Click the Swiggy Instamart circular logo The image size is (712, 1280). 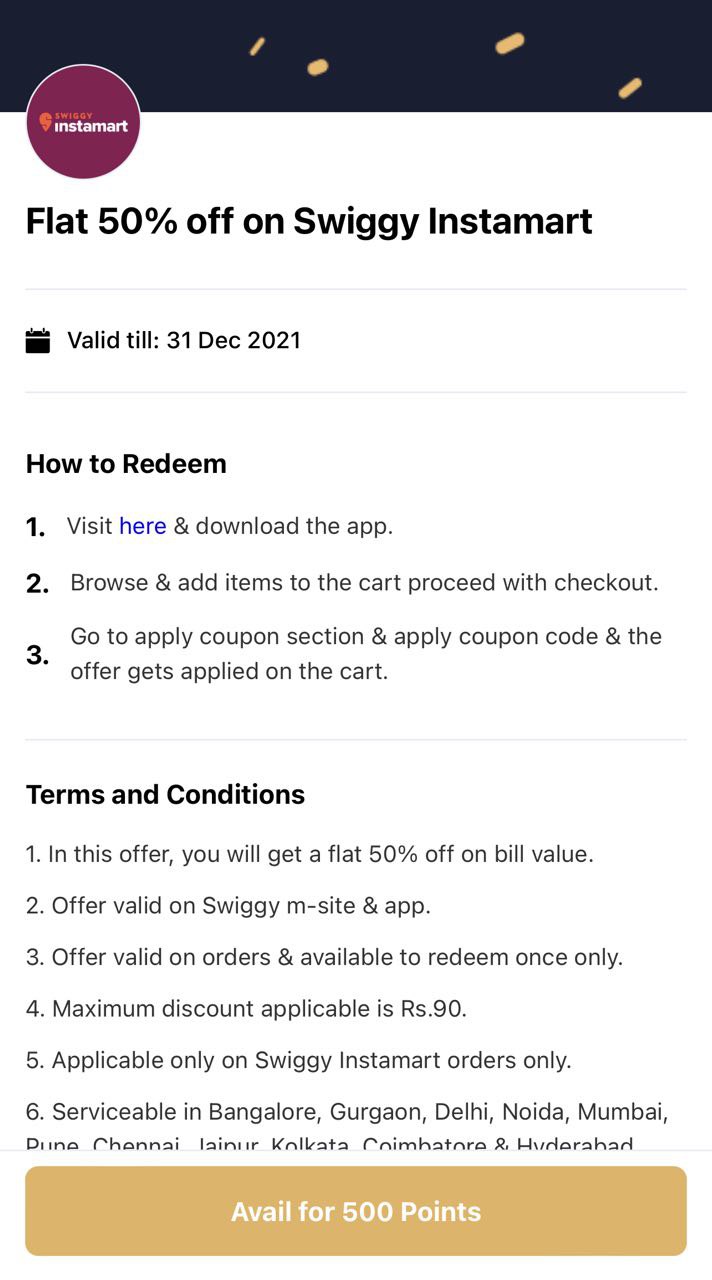83,122
